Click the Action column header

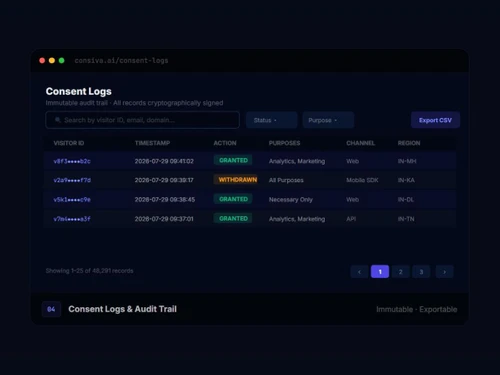pos(225,143)
